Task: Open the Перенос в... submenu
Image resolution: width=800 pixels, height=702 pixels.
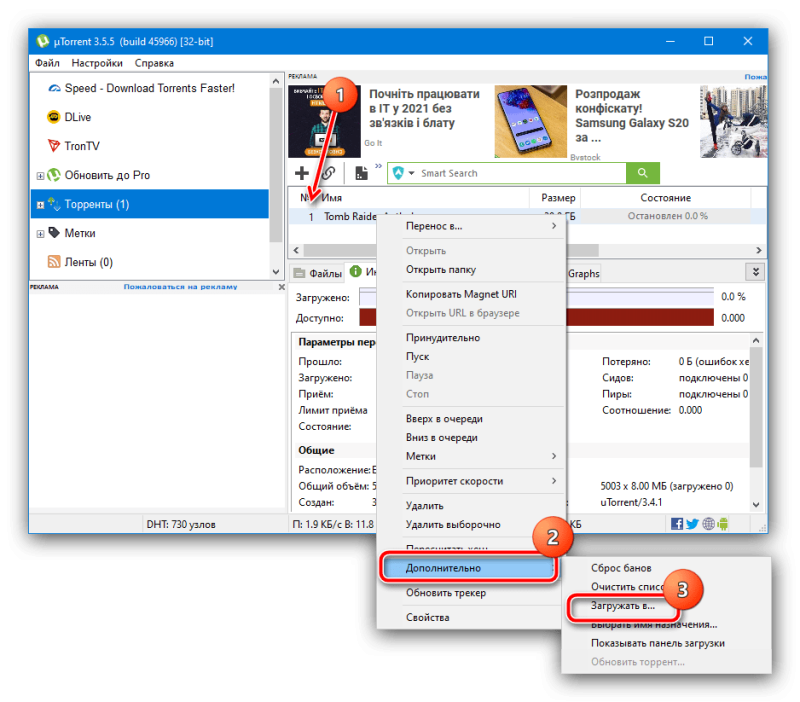Action: (x=481, y=226)
